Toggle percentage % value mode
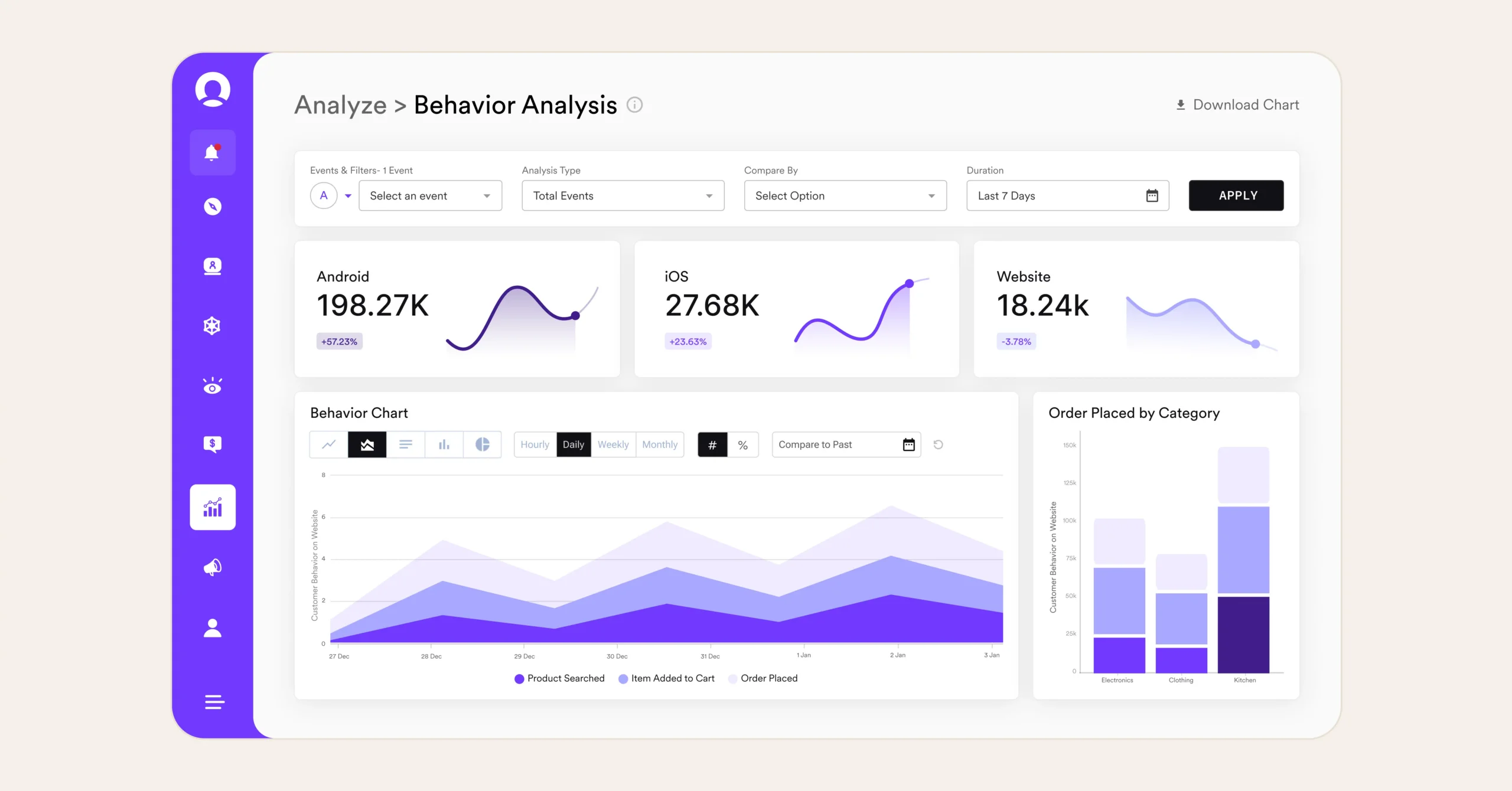The height and width of the screenshot is (791, 1512). tap(743, 444)
